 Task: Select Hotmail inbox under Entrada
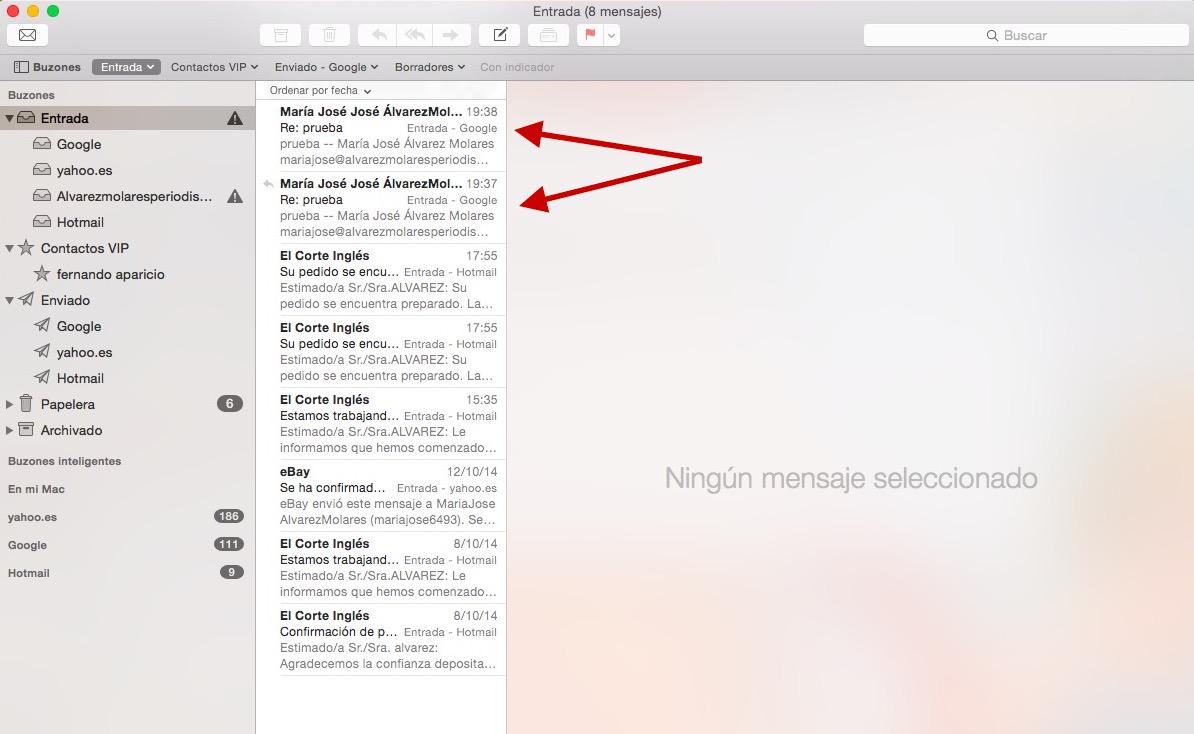pyautogui.click(x=80, y=222)
